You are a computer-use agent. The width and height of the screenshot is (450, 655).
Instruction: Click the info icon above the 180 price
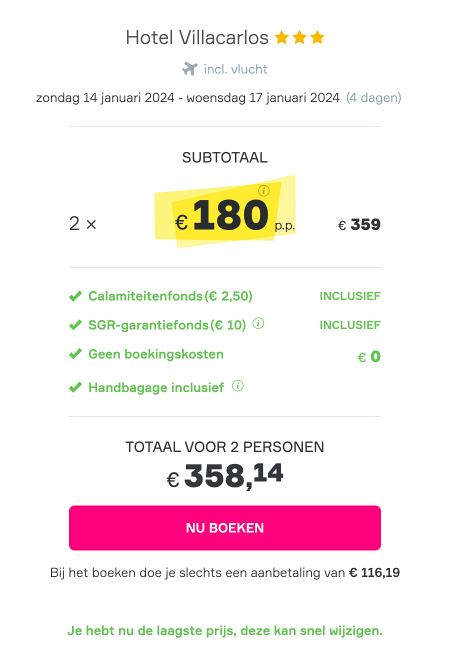(x=264, y=190)
